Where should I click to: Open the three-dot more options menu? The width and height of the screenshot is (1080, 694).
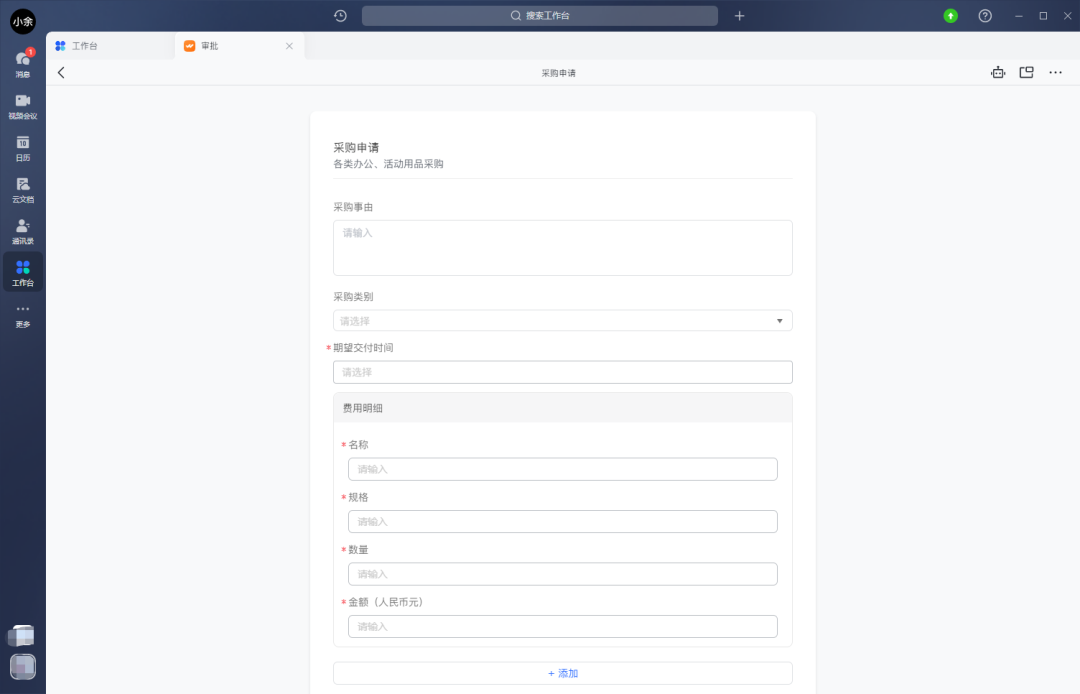(1055, 73)
